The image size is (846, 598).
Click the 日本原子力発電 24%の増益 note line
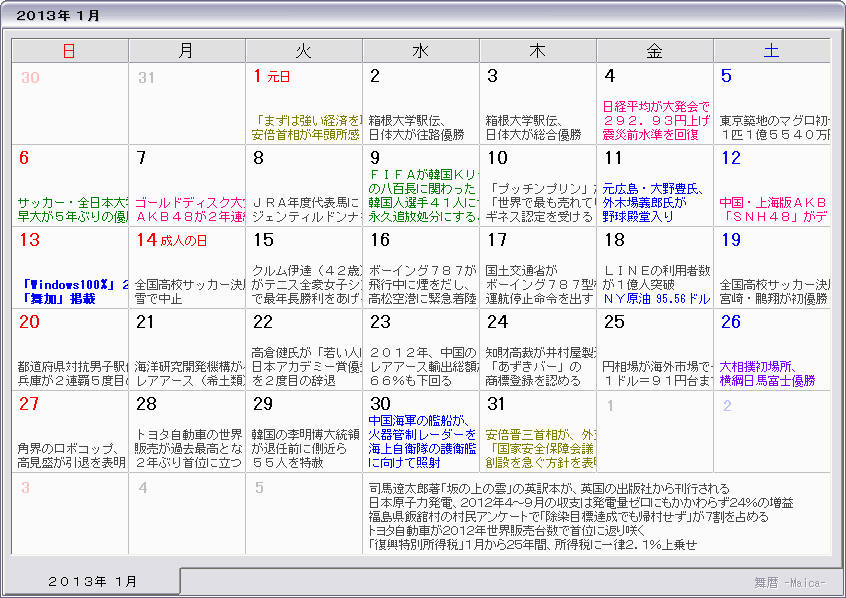tap(581, 503)
